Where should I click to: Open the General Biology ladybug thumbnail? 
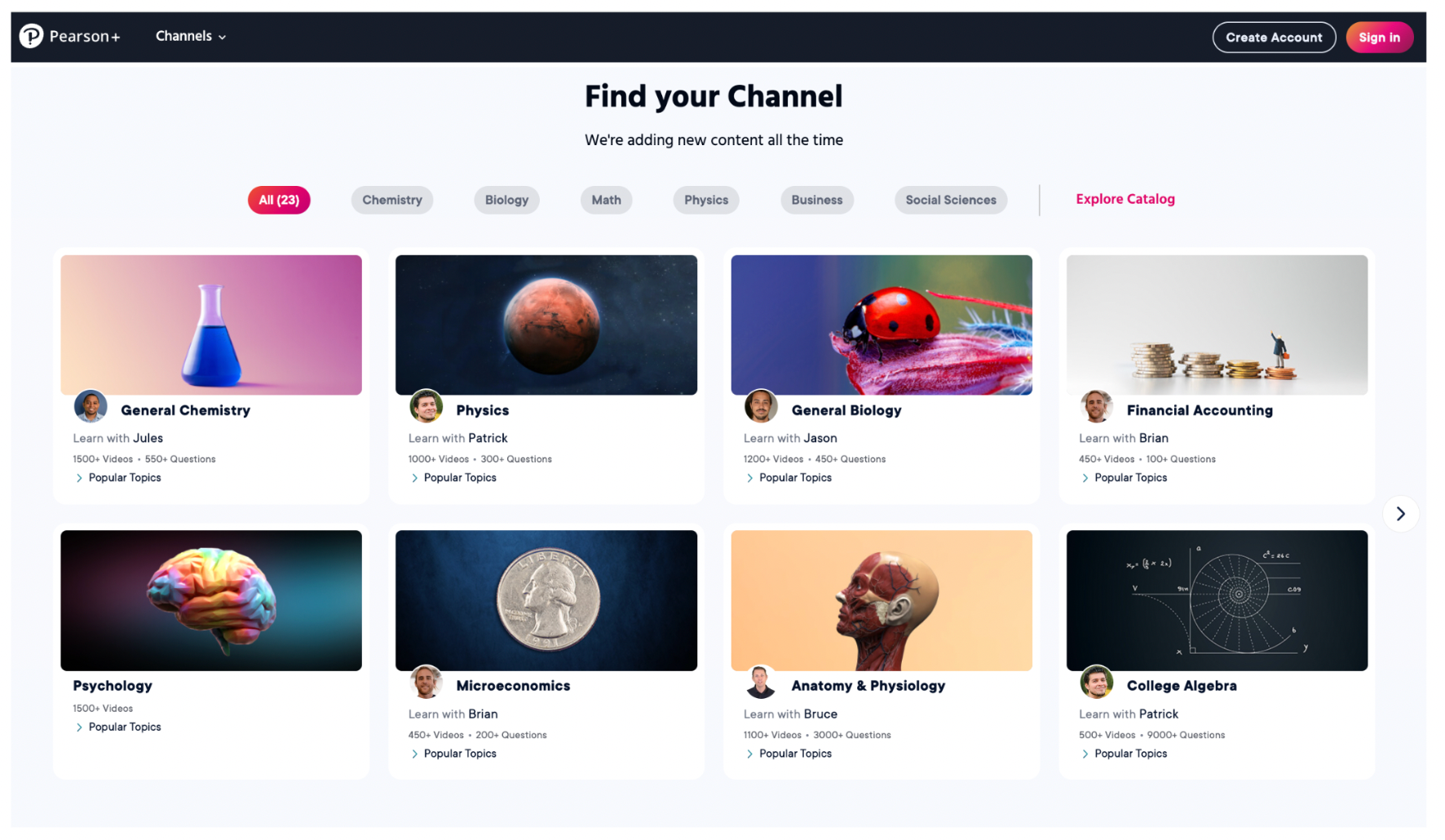(x=882, y=325)
